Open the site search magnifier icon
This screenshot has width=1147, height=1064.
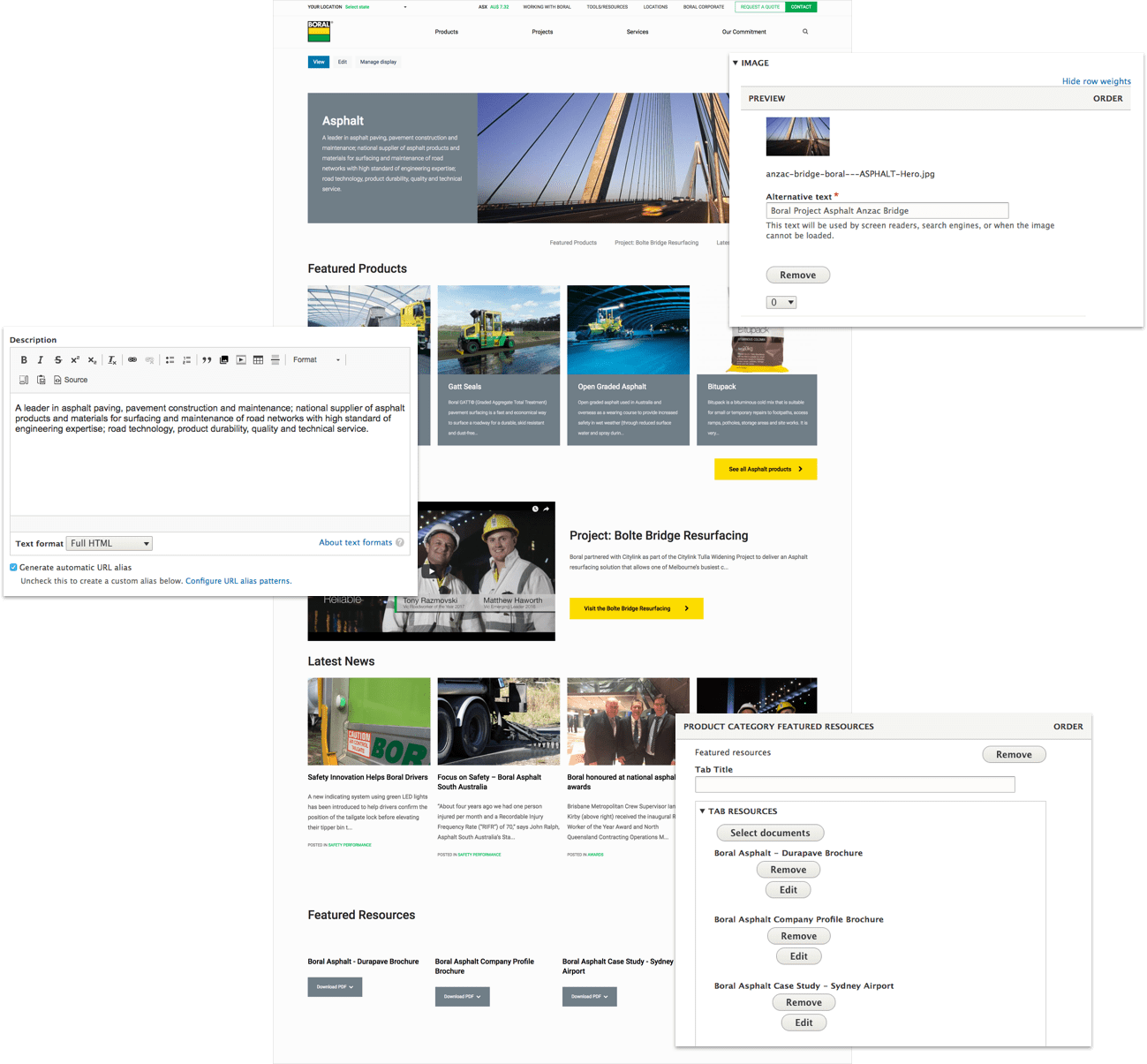click(x=805, y=32)
